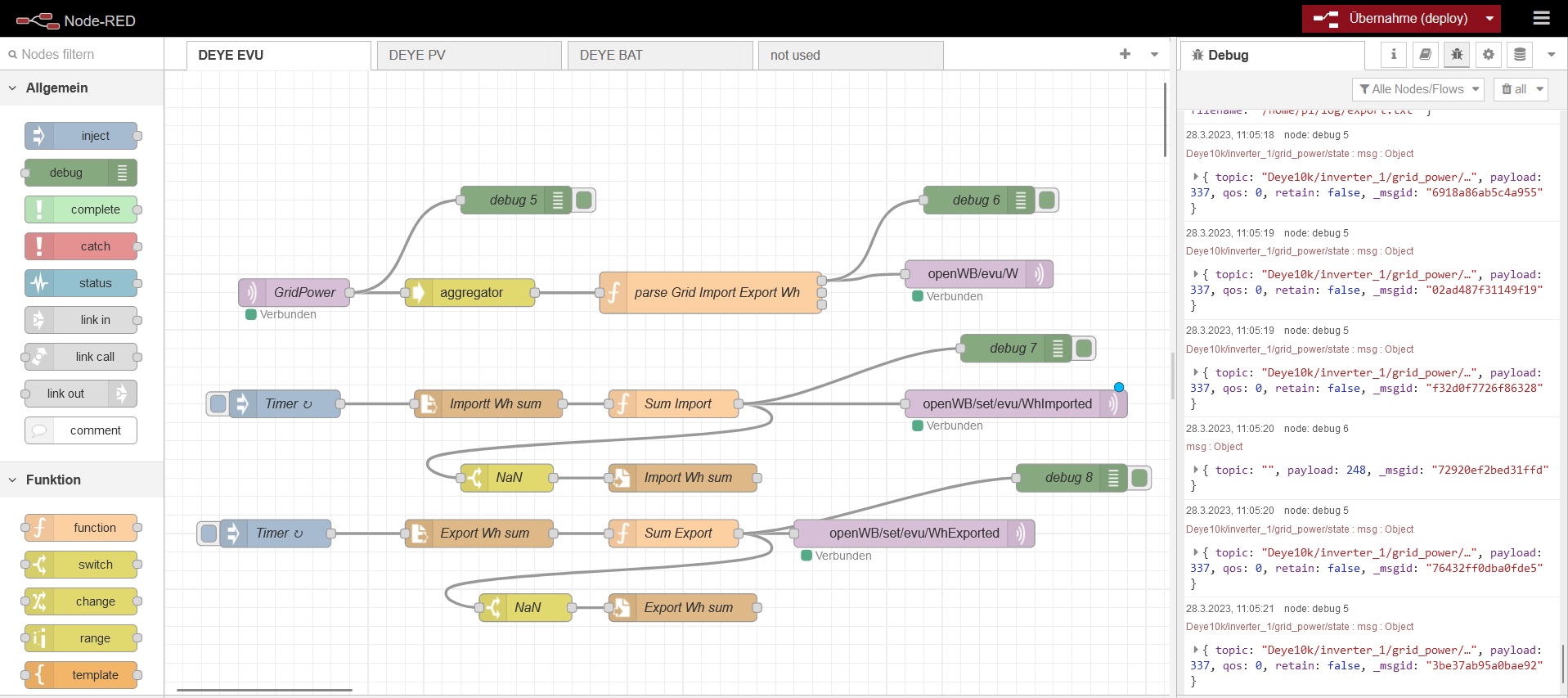This screenshot has width=1568, height=698.
Task: Toggle the debug 5 node output button
Action: click(584, 200)
